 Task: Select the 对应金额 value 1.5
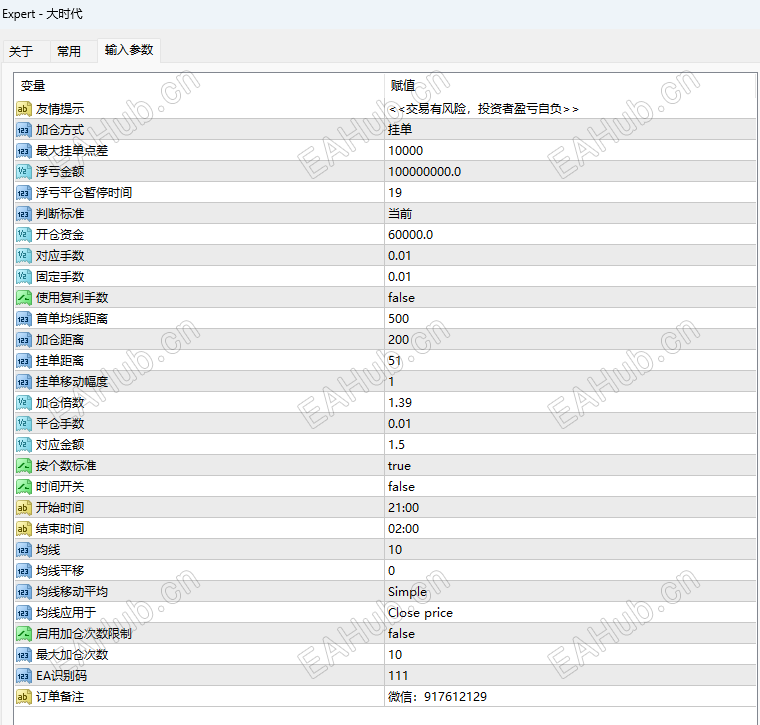(396, 444)
